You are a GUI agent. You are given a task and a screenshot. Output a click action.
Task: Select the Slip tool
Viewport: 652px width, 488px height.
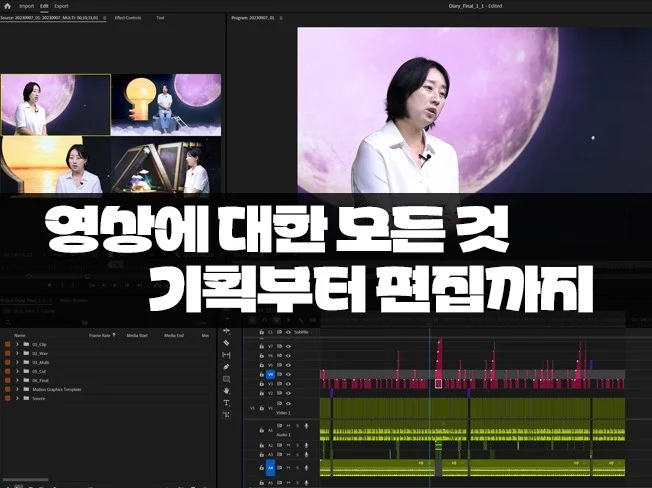point(227,355)
